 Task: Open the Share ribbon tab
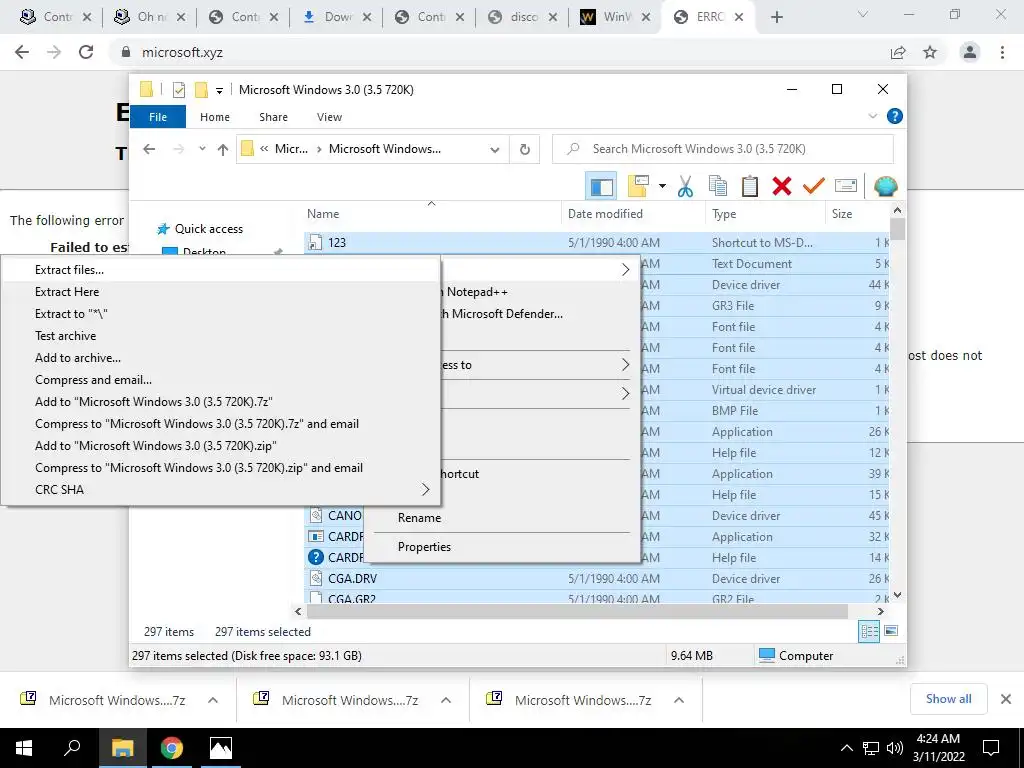tap(273, 117)
